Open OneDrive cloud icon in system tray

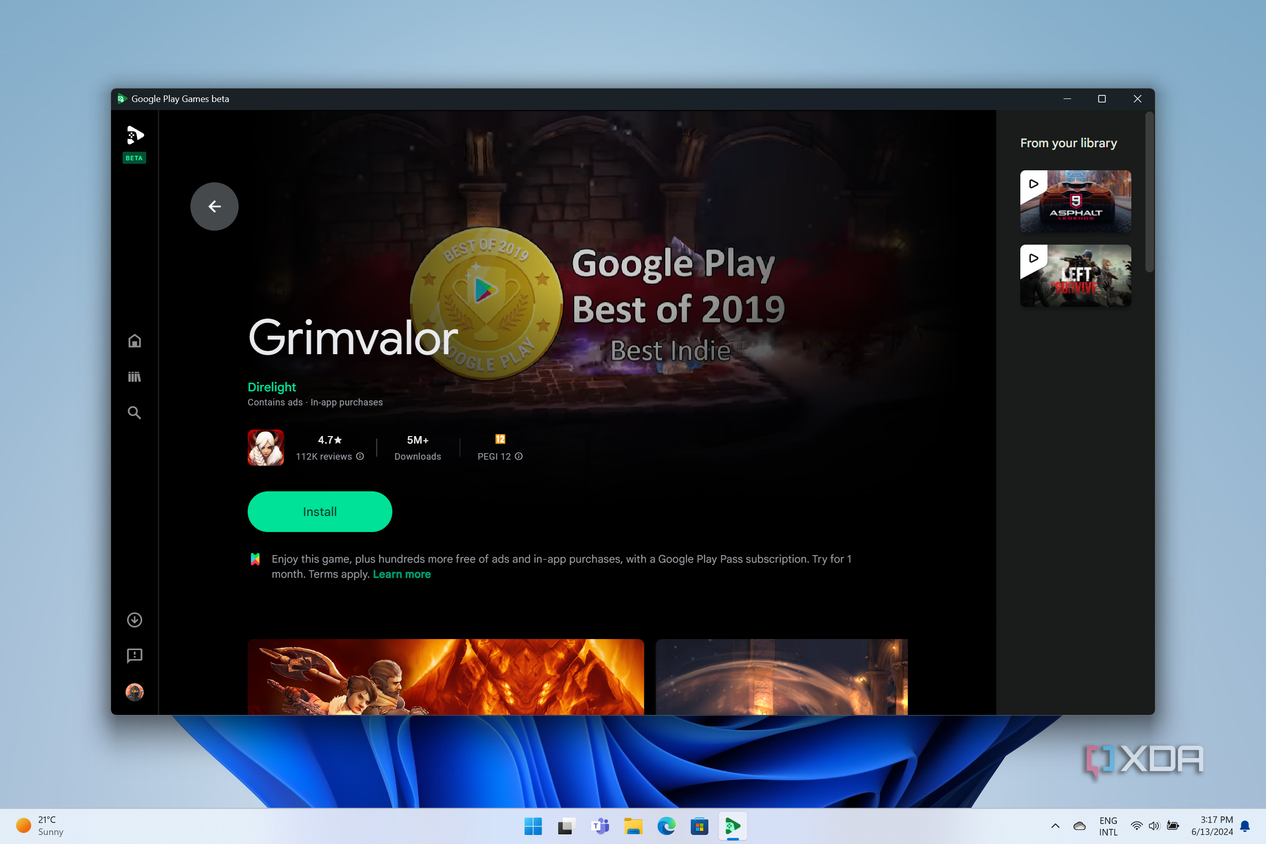pos(1080,826)
